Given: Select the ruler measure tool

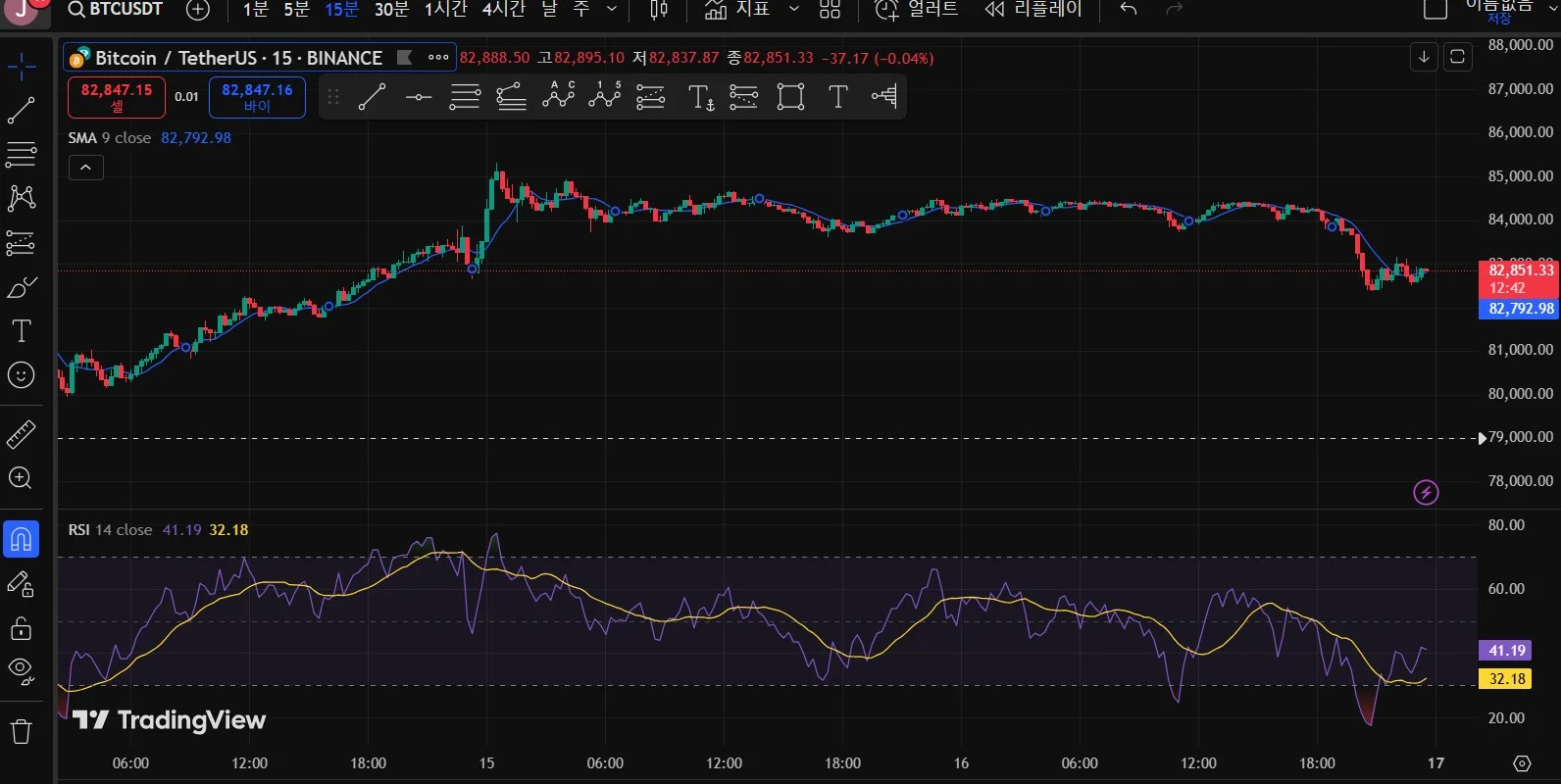Looking at the screenshot, I should pyautogui.click(x=21, y=433).
